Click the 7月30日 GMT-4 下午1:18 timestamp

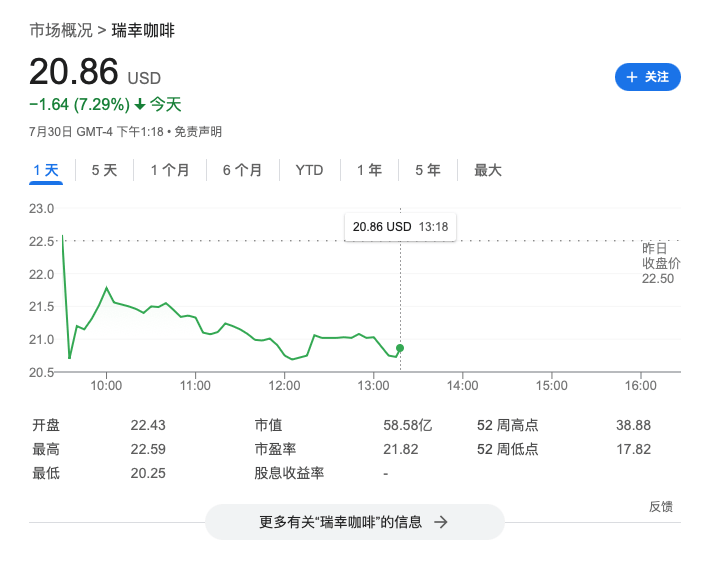coord(96,132)
